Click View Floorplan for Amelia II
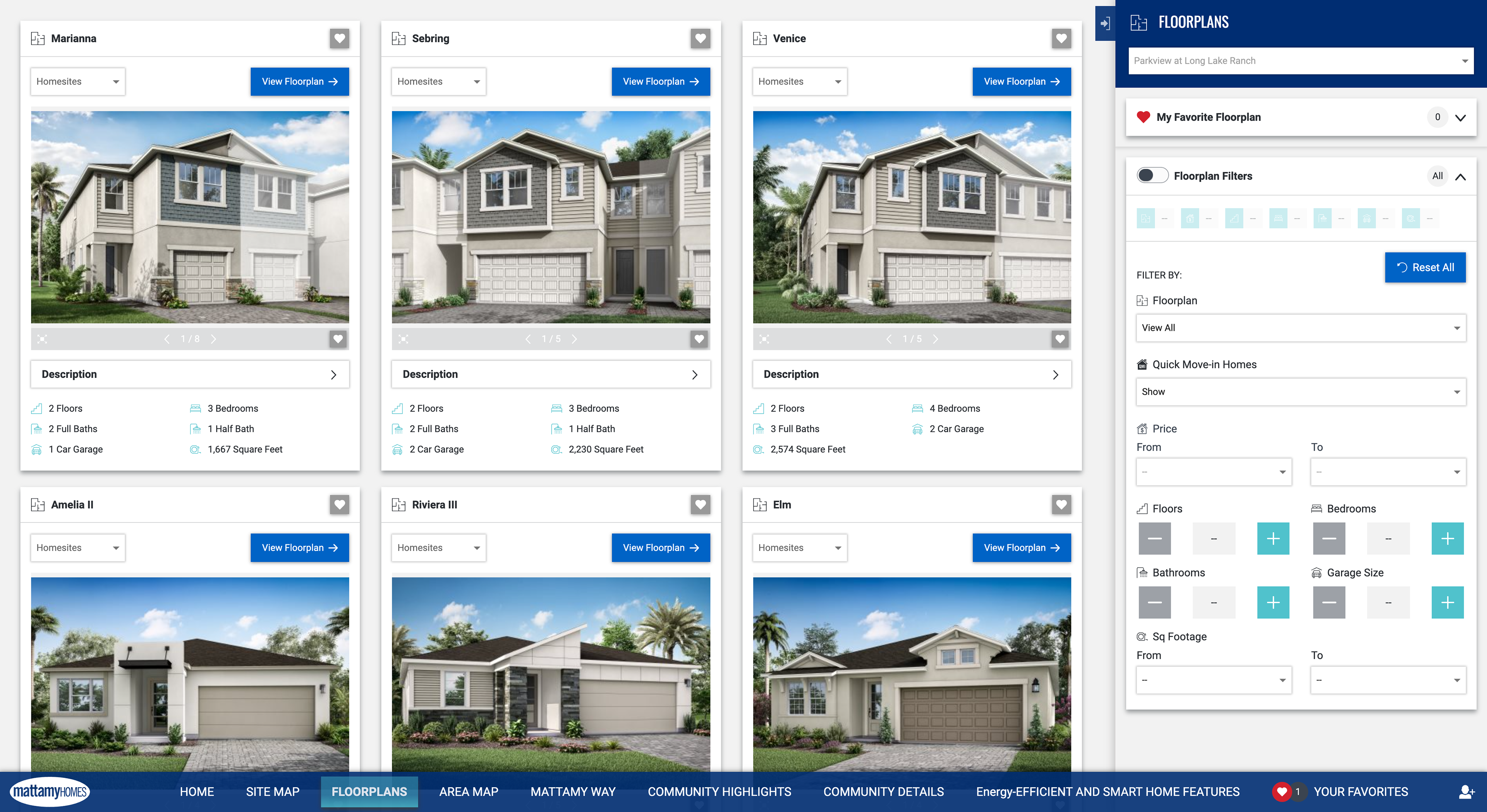Viewport: 1487px width, 812px height. pyautogui.click(x=300, y=548)
